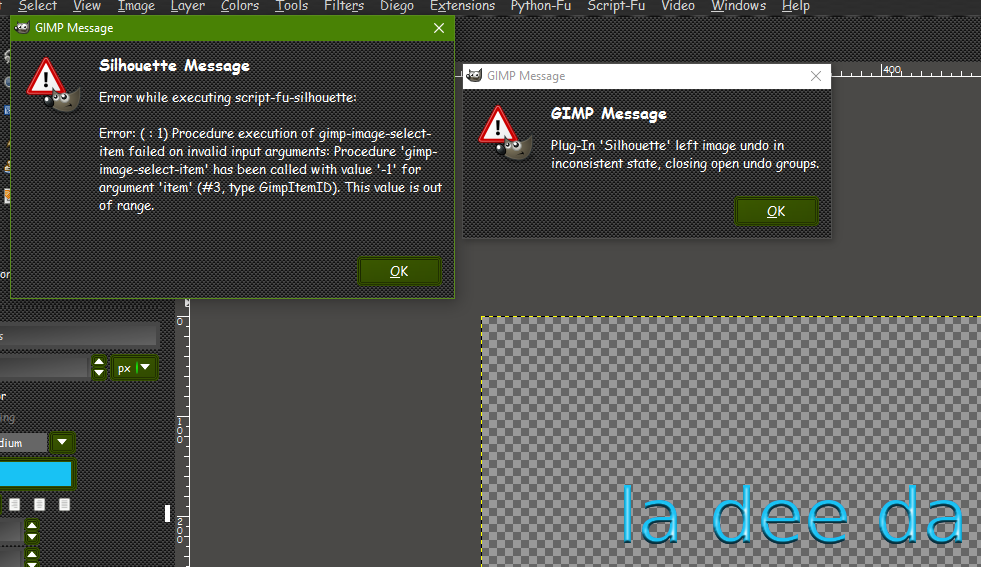The image size is (981, 567).
Task: Click the font size value field
Action: click(x=44, y=367)
